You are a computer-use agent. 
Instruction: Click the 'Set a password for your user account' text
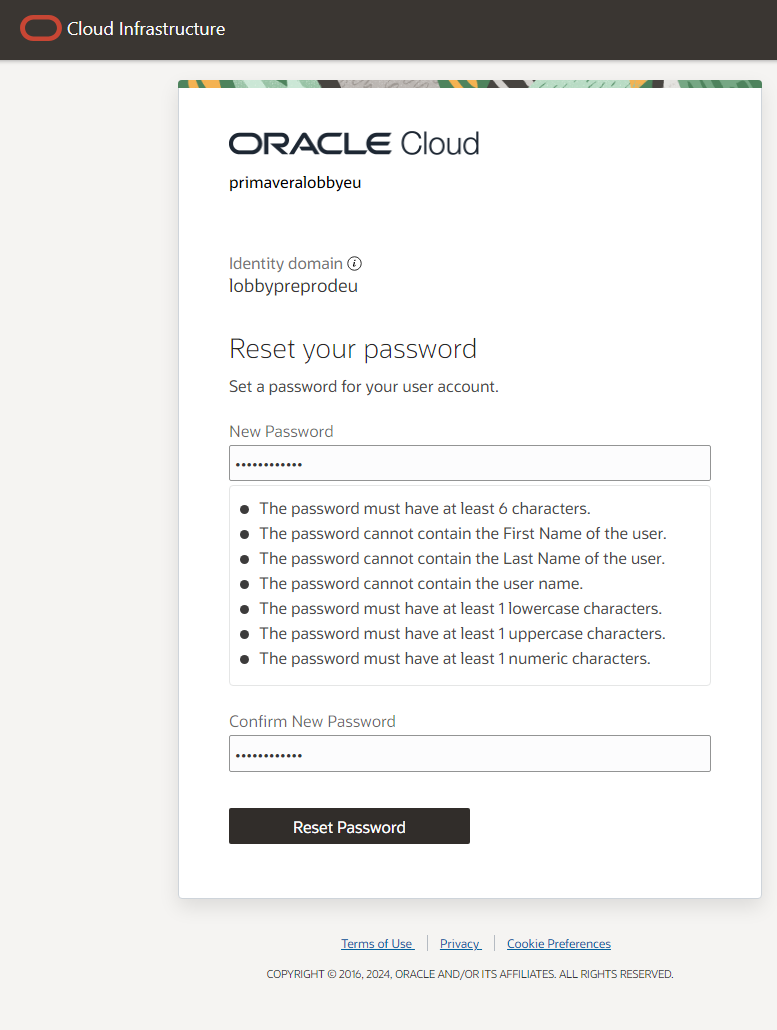364,386
